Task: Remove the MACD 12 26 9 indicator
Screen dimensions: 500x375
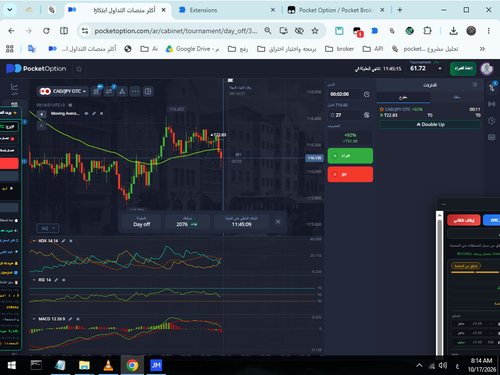Action: tap(78, 319)
